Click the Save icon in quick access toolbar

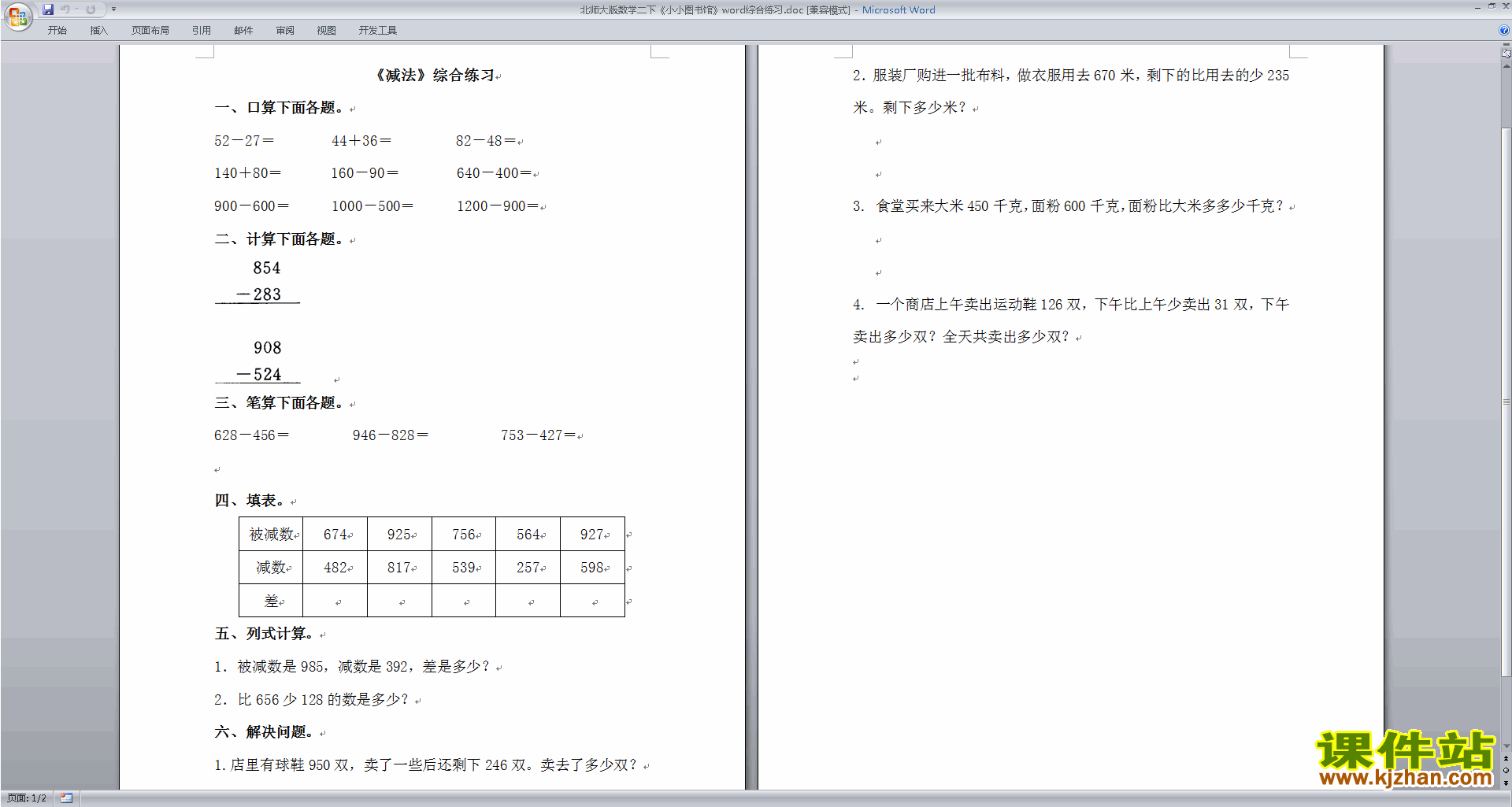click(48, 9)
